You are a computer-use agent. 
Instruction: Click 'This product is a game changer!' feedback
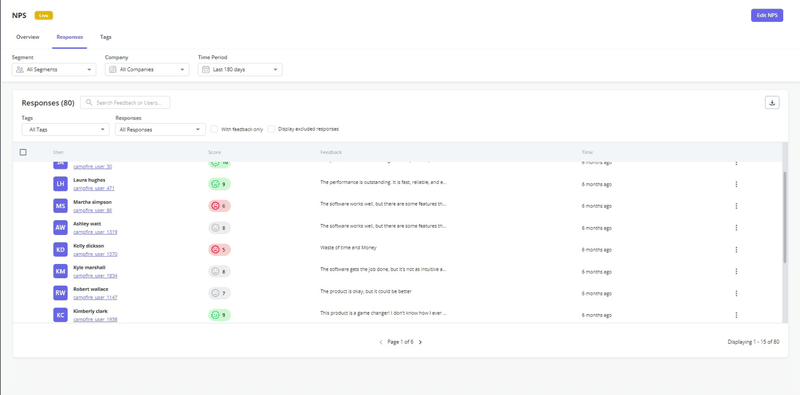pos(383,313)
